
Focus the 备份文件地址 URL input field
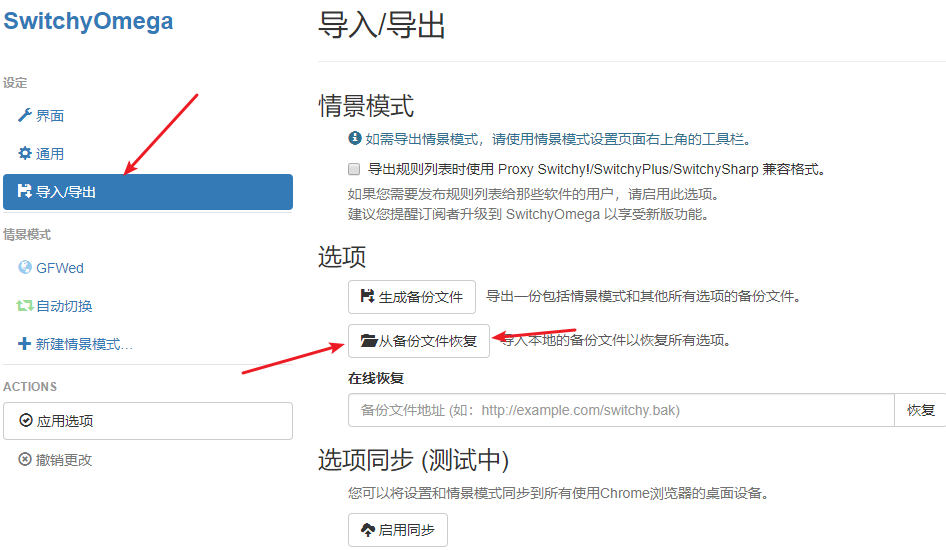[621, 410]
